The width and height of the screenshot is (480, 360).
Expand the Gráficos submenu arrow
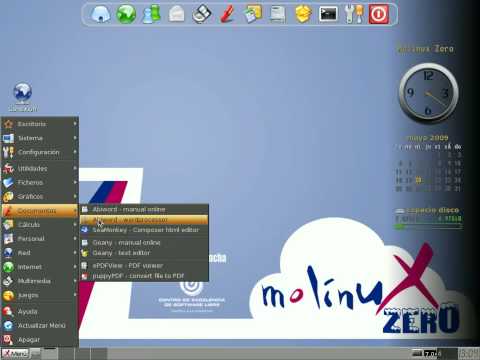pyautogui.click(x=75, y=196)
